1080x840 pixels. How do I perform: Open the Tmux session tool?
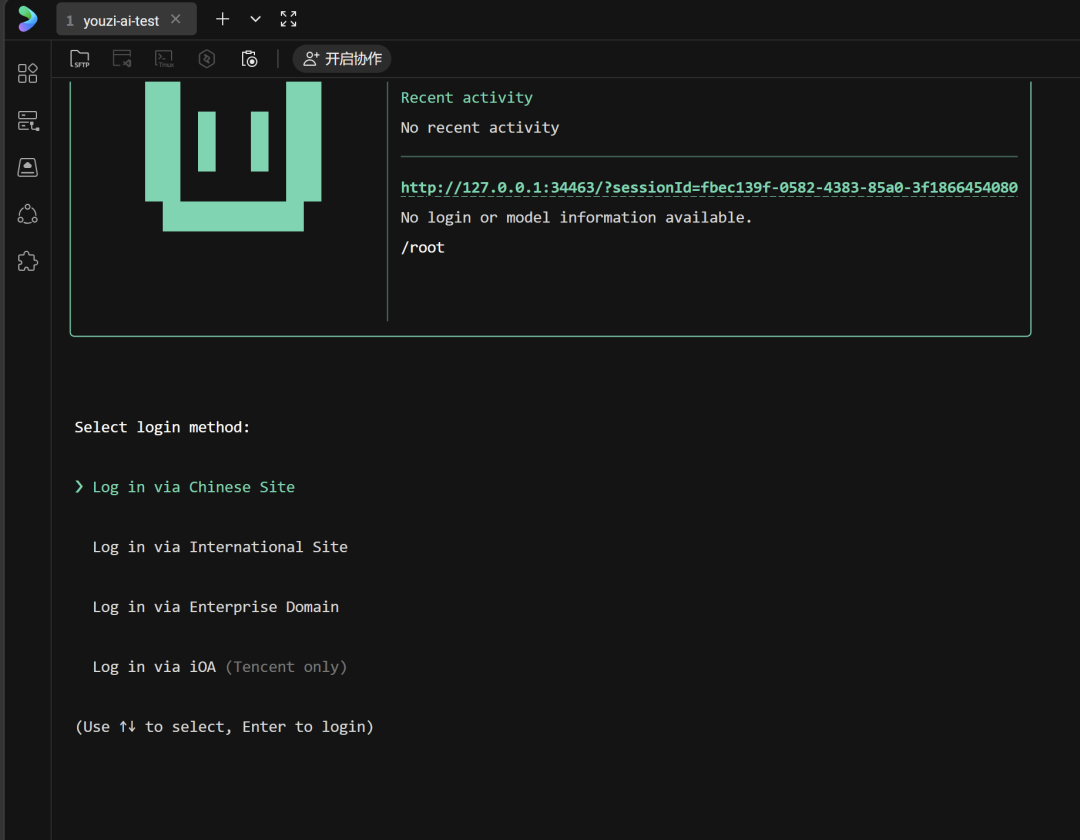click(x=165, y=59)
